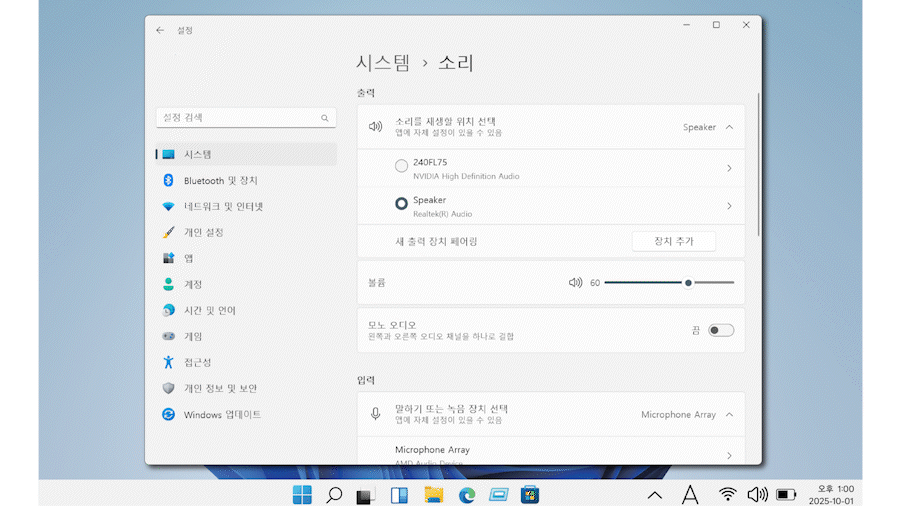This screenshot has width=900, height=506.
Task: Open 240FL75 device properties chevron
Action: (x=728, y=168)
